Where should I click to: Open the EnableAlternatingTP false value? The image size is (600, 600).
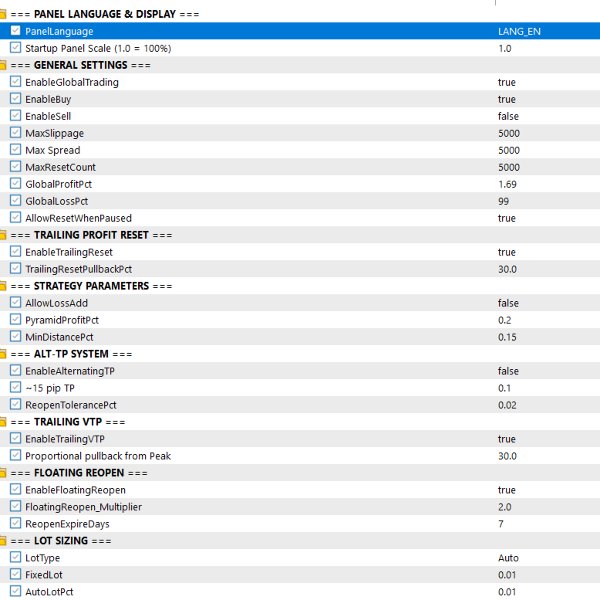tap(508, 371)
